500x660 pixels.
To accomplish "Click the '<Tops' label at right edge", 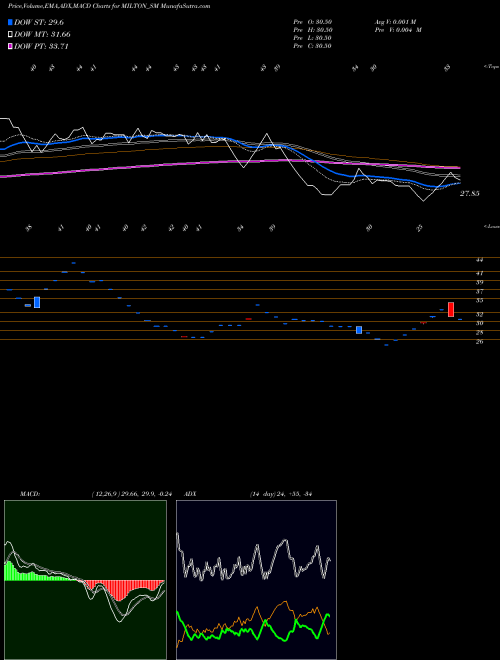I will point(491,67).
